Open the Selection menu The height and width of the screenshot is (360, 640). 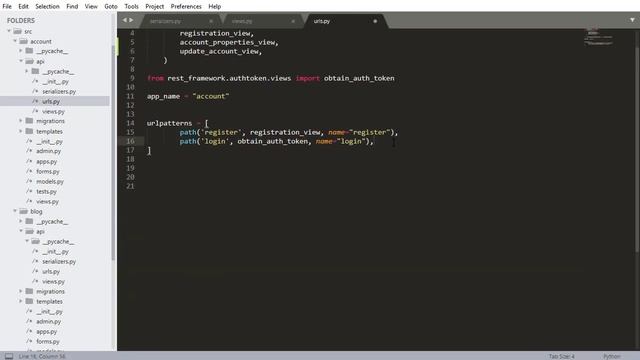(x=47, y=7)
